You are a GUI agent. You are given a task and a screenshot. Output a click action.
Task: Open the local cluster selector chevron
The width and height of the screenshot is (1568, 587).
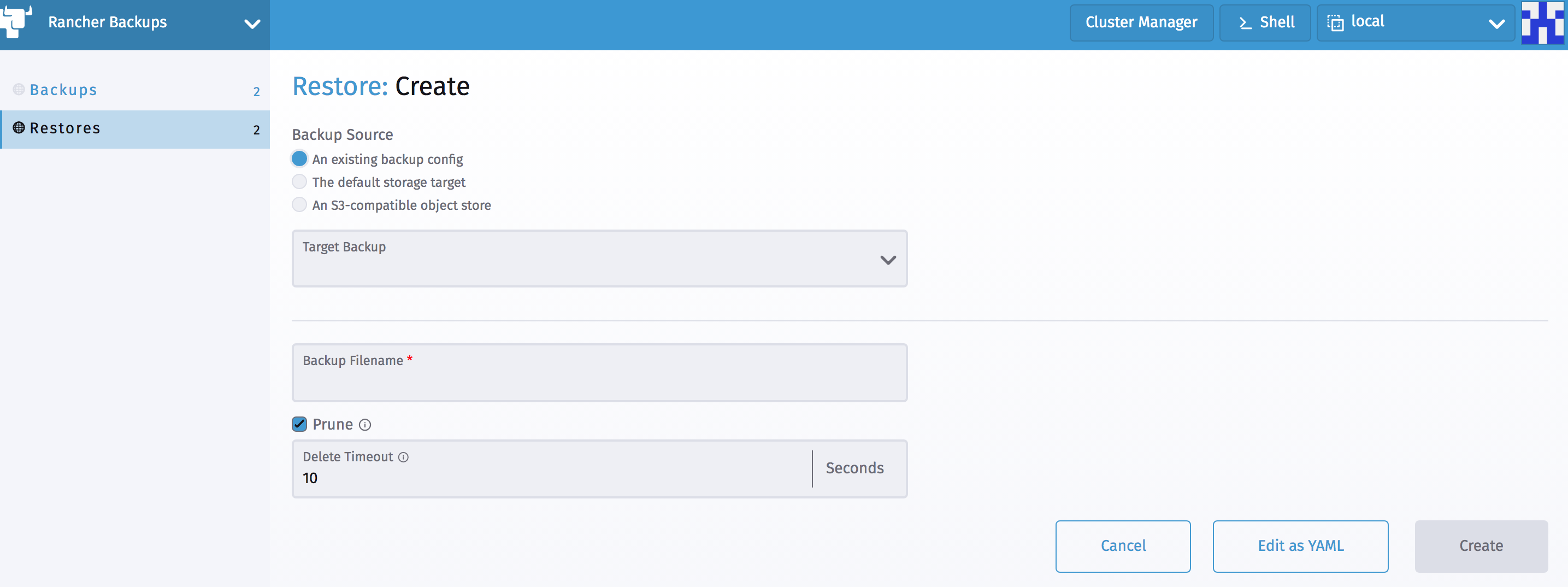[1496, 24]
